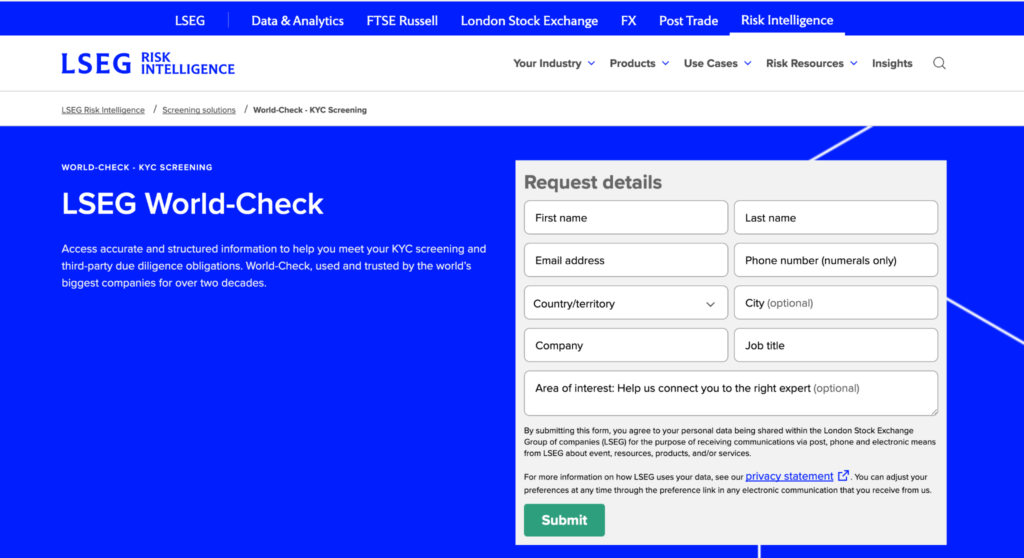Select the Risk Intelligence top tab
Viewport: 1024px width, 558px height.
tap(787, 20)
